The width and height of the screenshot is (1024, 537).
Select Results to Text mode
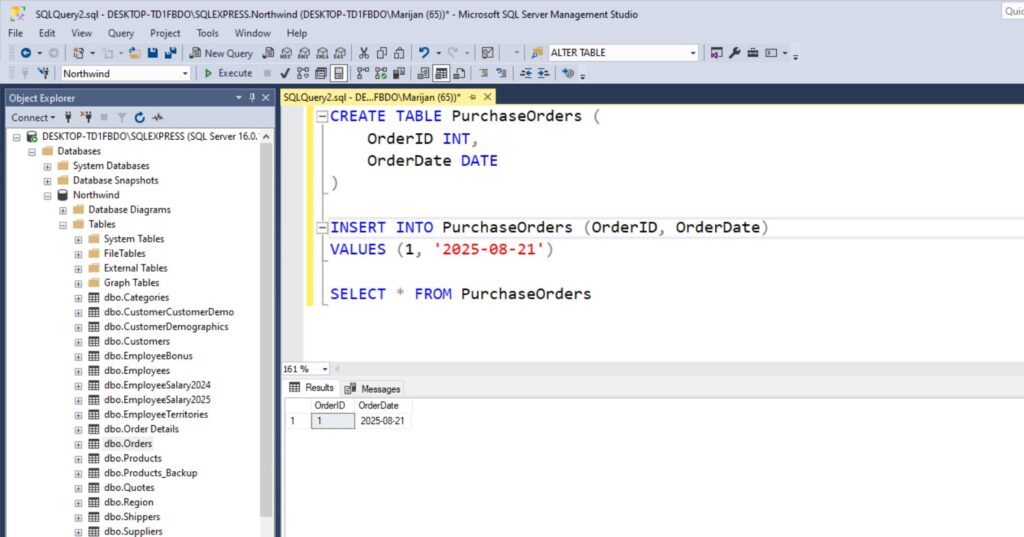point(423,73)
